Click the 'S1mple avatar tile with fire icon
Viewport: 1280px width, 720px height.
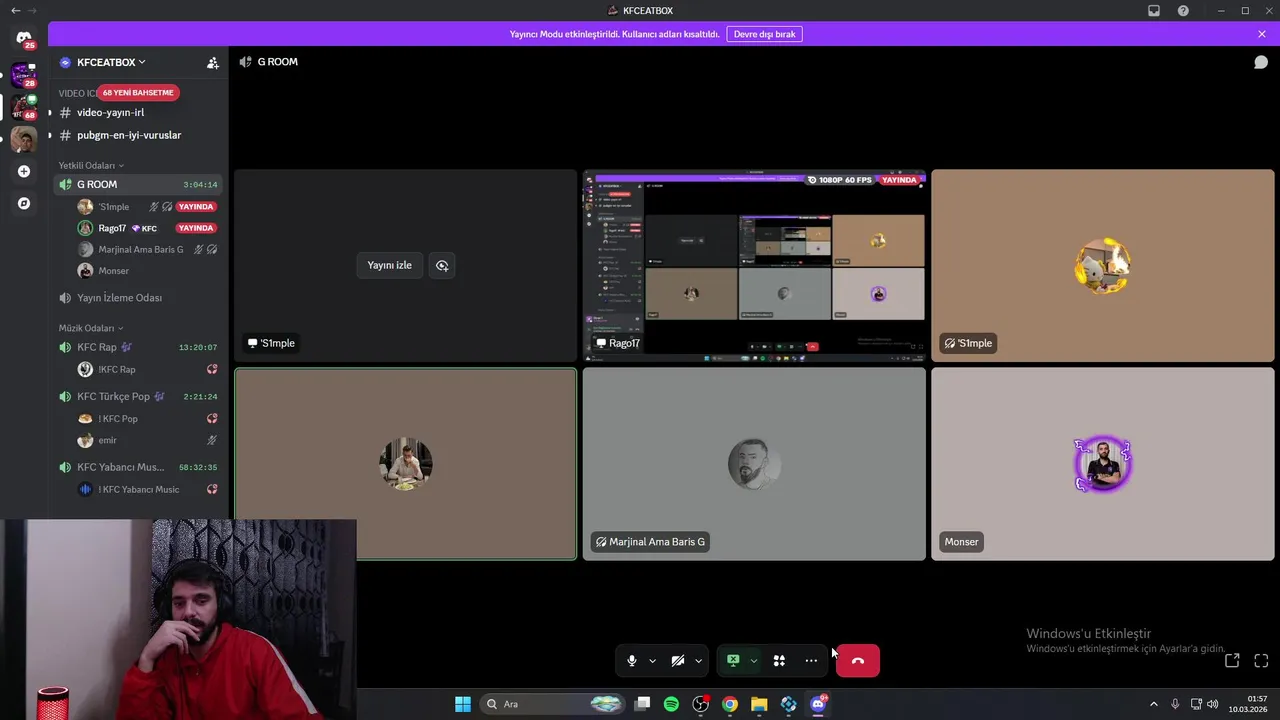[1103, 265]
